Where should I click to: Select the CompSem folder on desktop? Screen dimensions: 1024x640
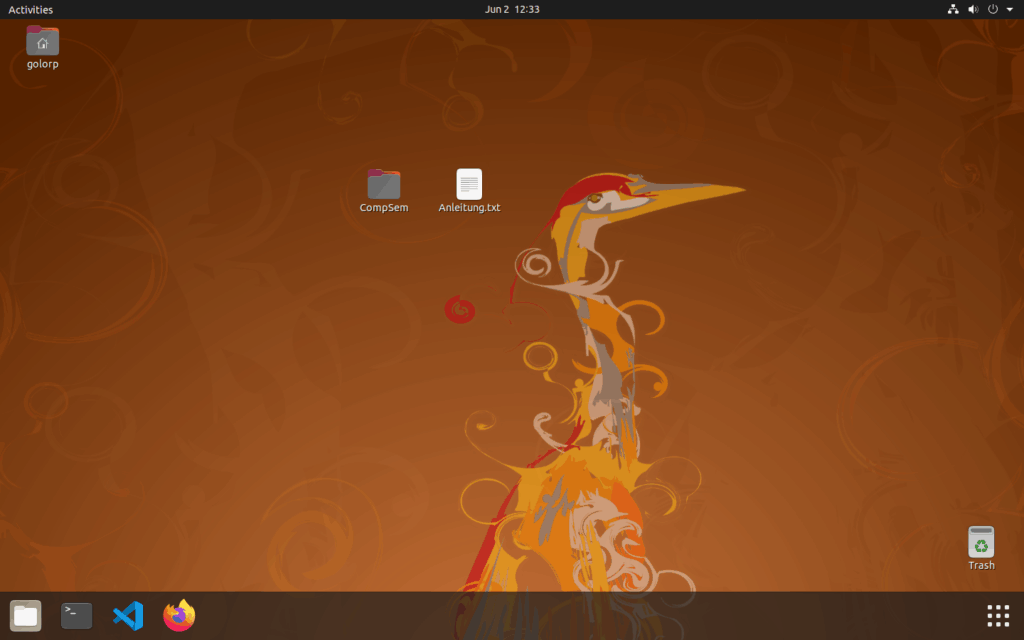[x=384, y=184]
